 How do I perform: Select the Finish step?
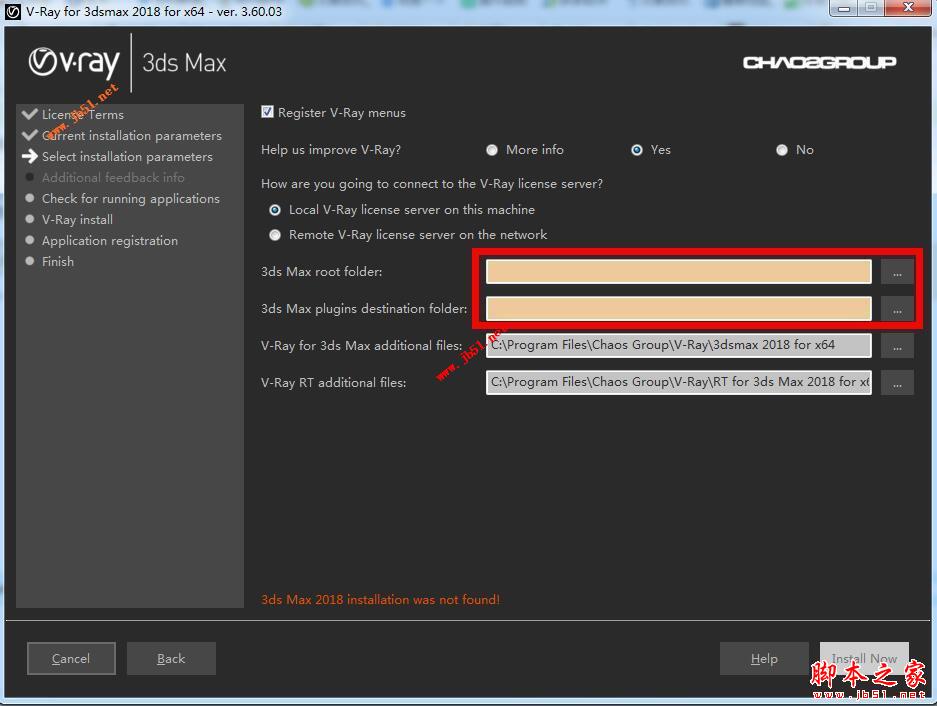point(58,261)
